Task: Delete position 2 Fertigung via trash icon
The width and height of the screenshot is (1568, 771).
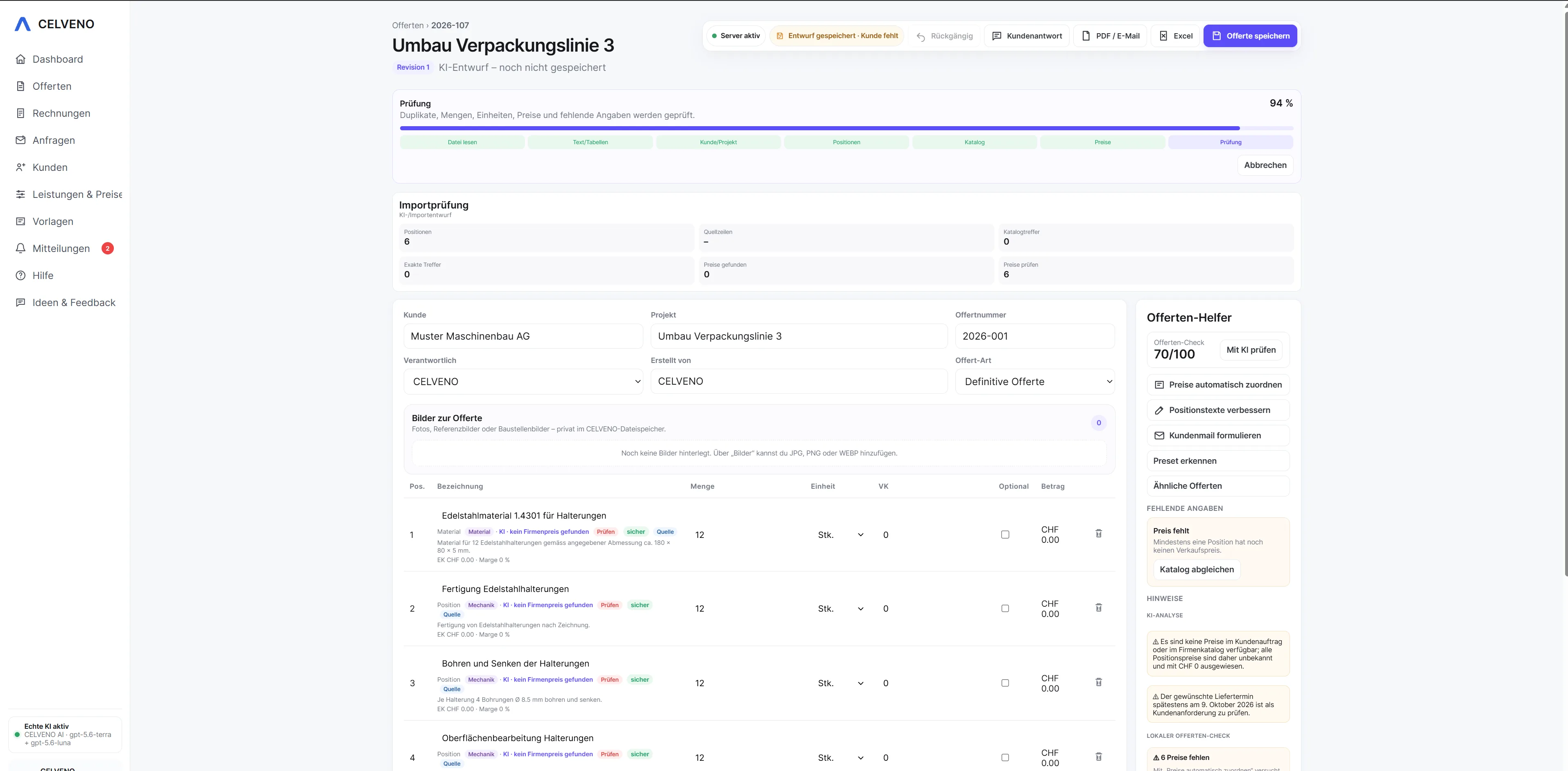Action: [1099, 608]
